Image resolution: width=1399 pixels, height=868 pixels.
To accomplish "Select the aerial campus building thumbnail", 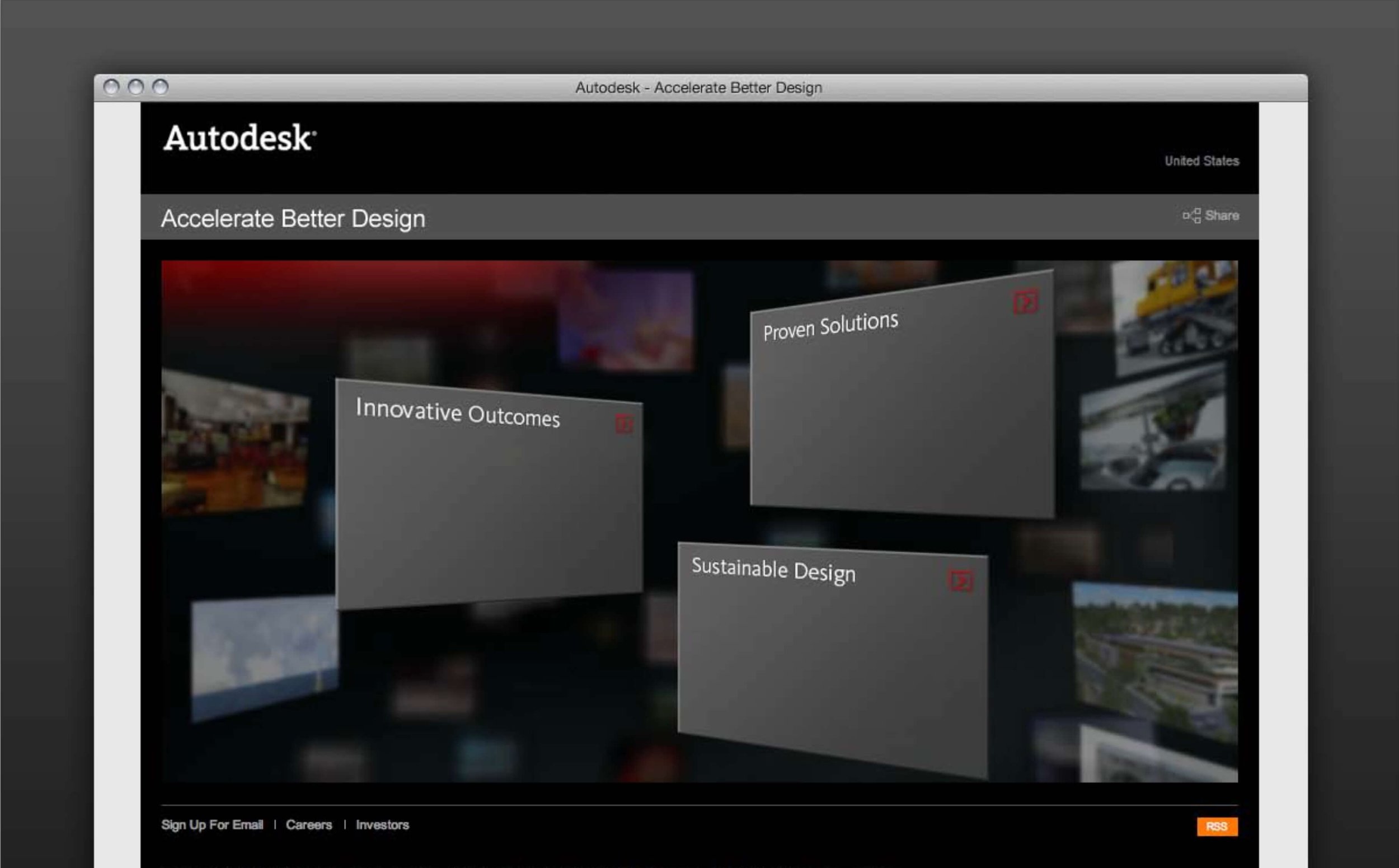I will click(x=1155, y=660).
